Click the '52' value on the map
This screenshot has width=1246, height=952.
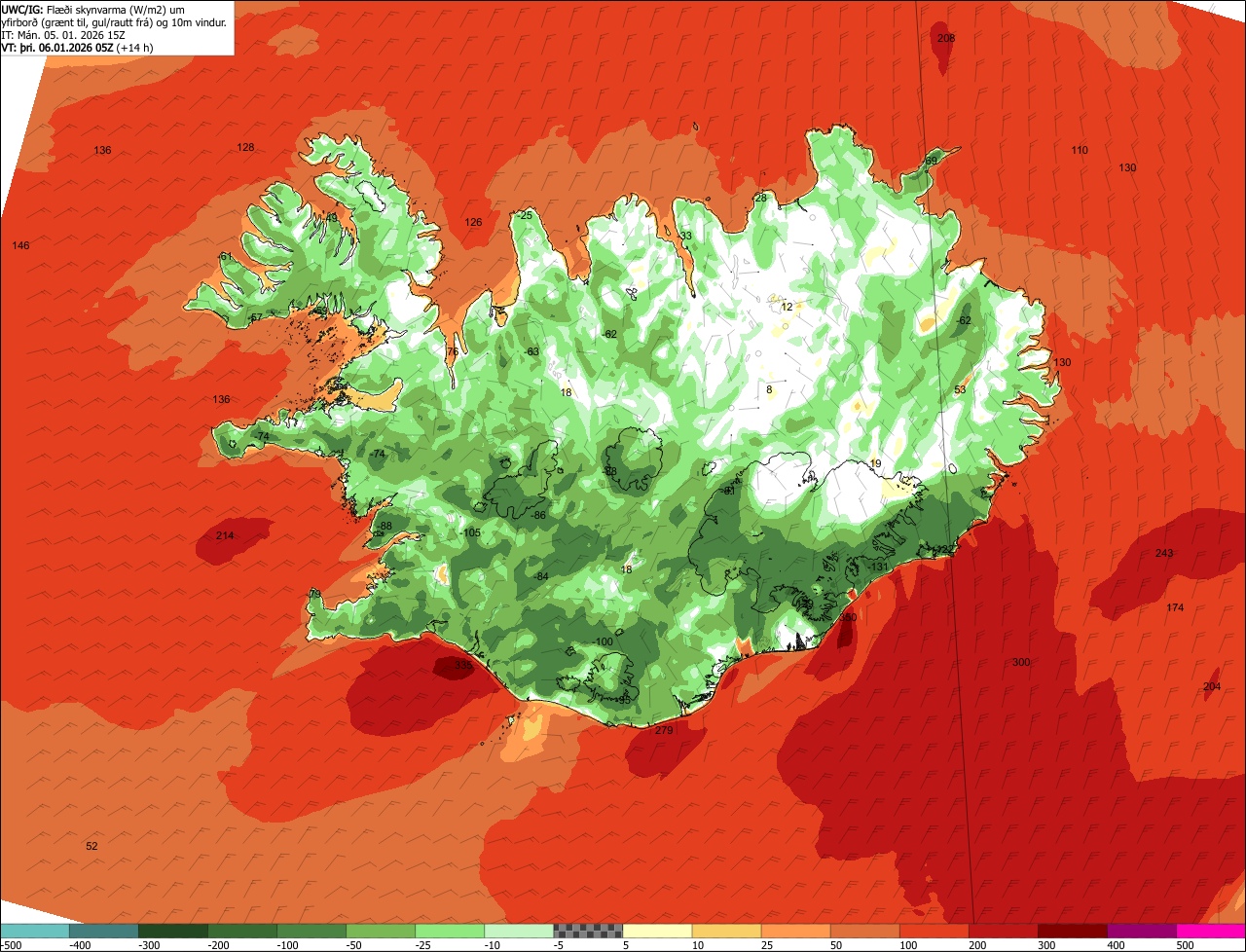(x=92, y=846)
